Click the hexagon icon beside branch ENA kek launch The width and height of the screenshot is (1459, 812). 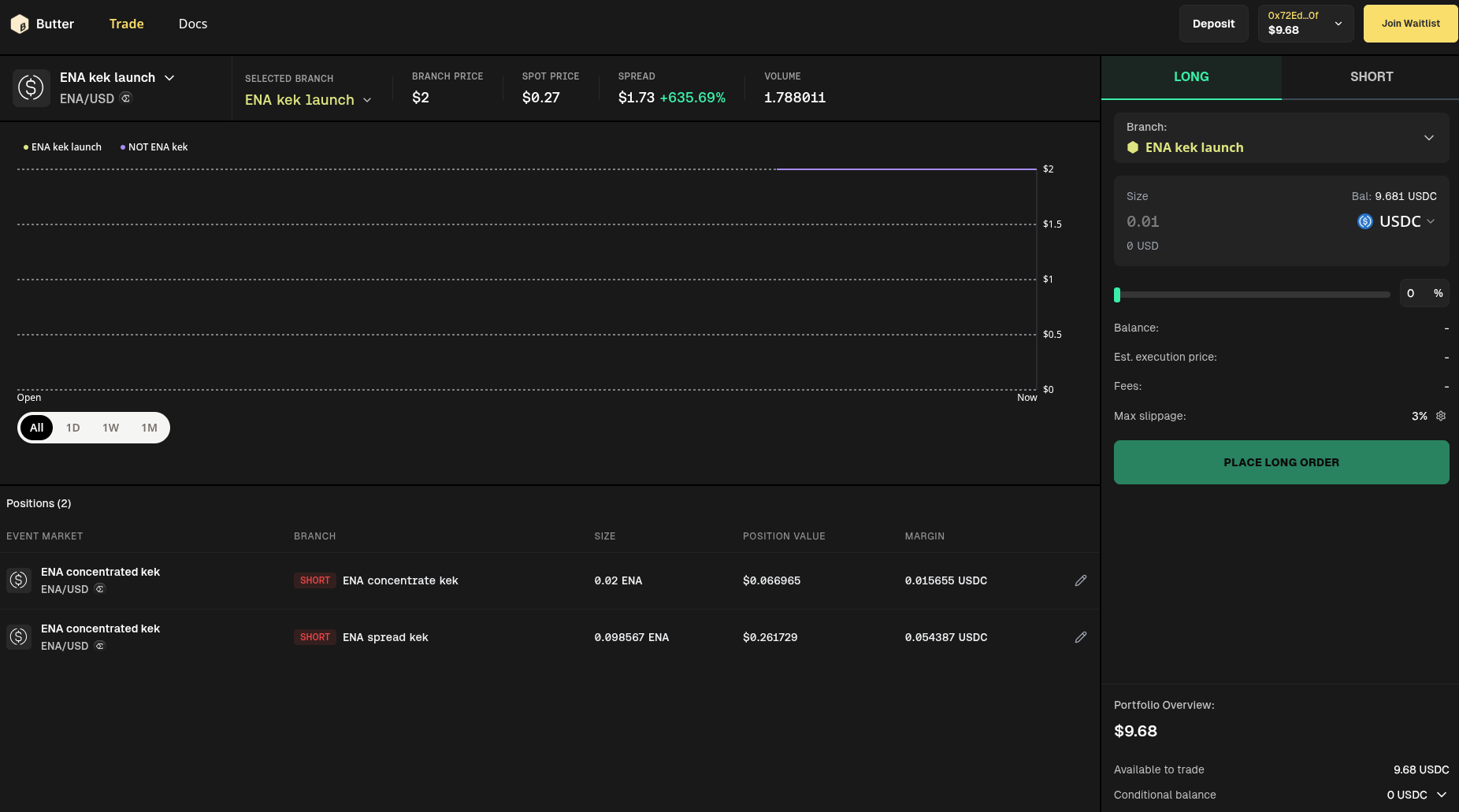point(1133,147)
